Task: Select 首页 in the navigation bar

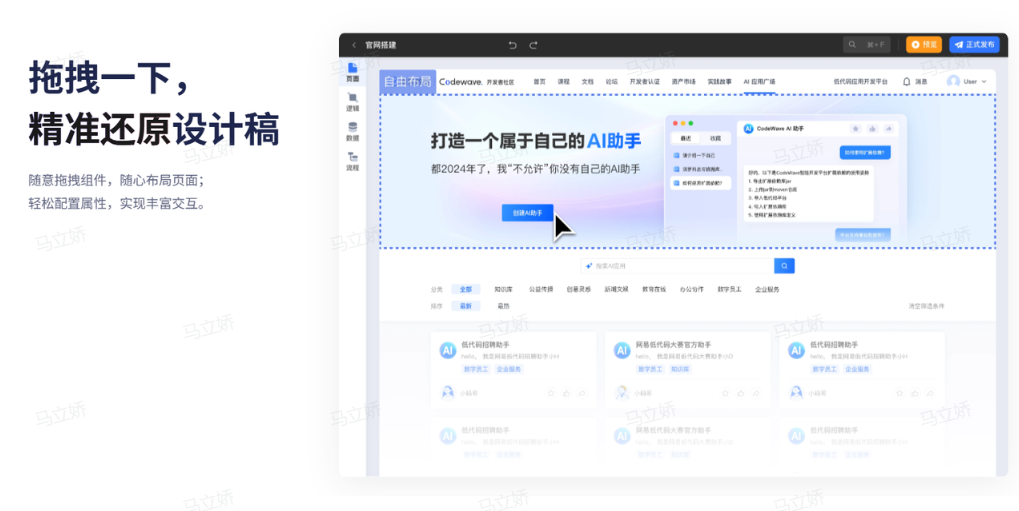Action: (539, 82)
